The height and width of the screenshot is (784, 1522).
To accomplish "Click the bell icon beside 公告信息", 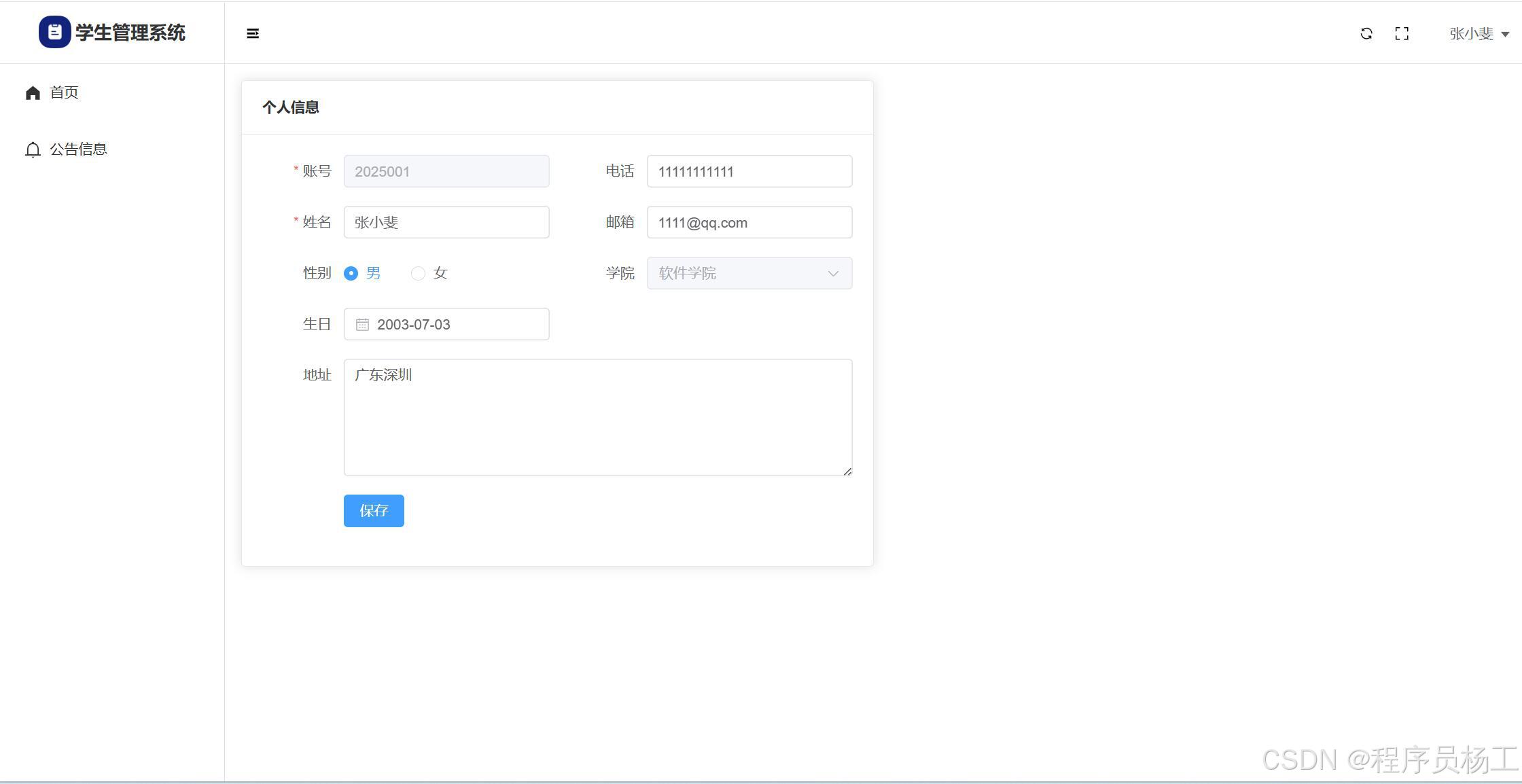I will click(33, 149).
